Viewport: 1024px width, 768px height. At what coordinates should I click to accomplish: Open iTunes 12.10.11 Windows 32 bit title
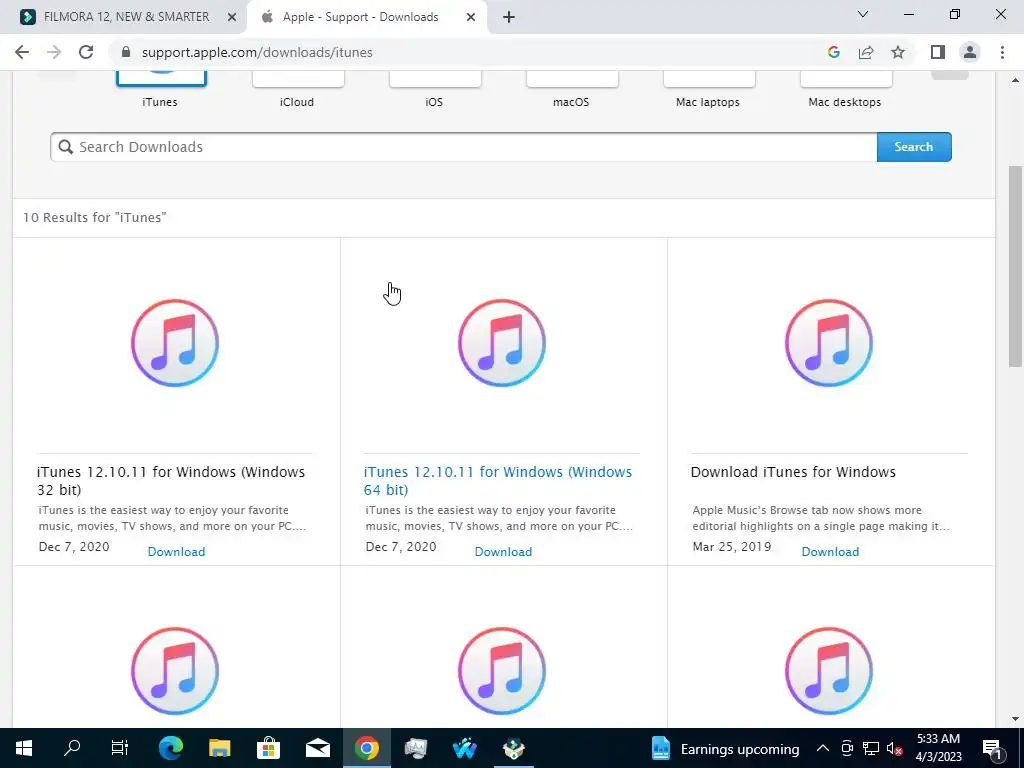coord(171,481)
